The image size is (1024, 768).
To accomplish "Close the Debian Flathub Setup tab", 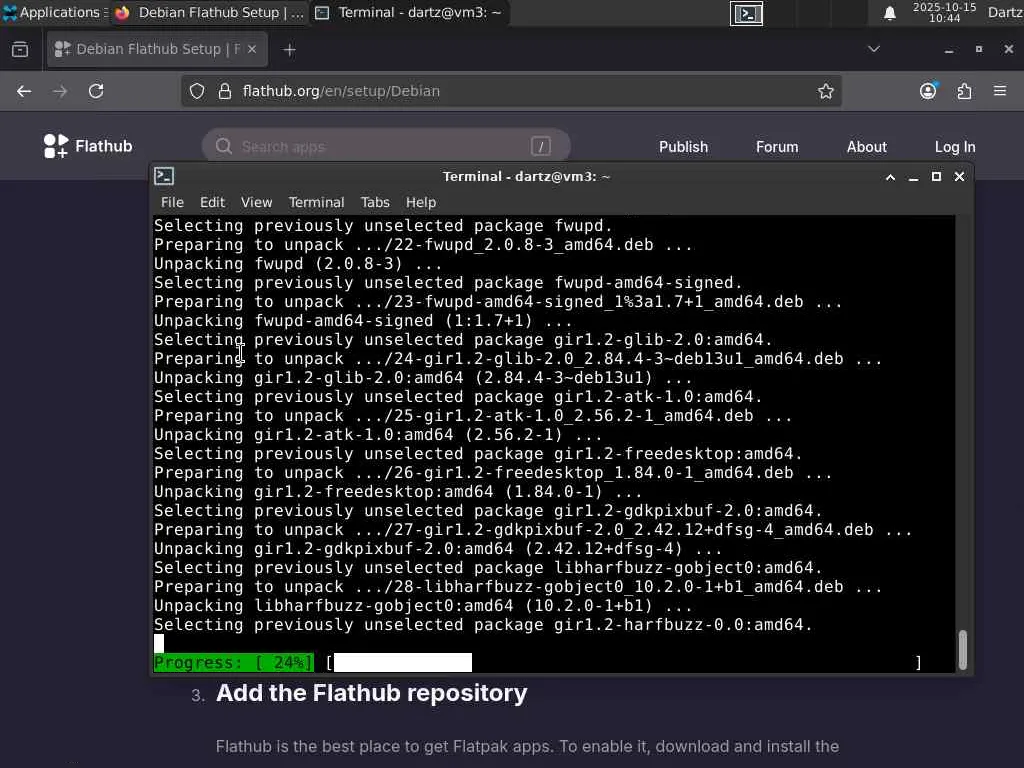I will pos(252,49).
